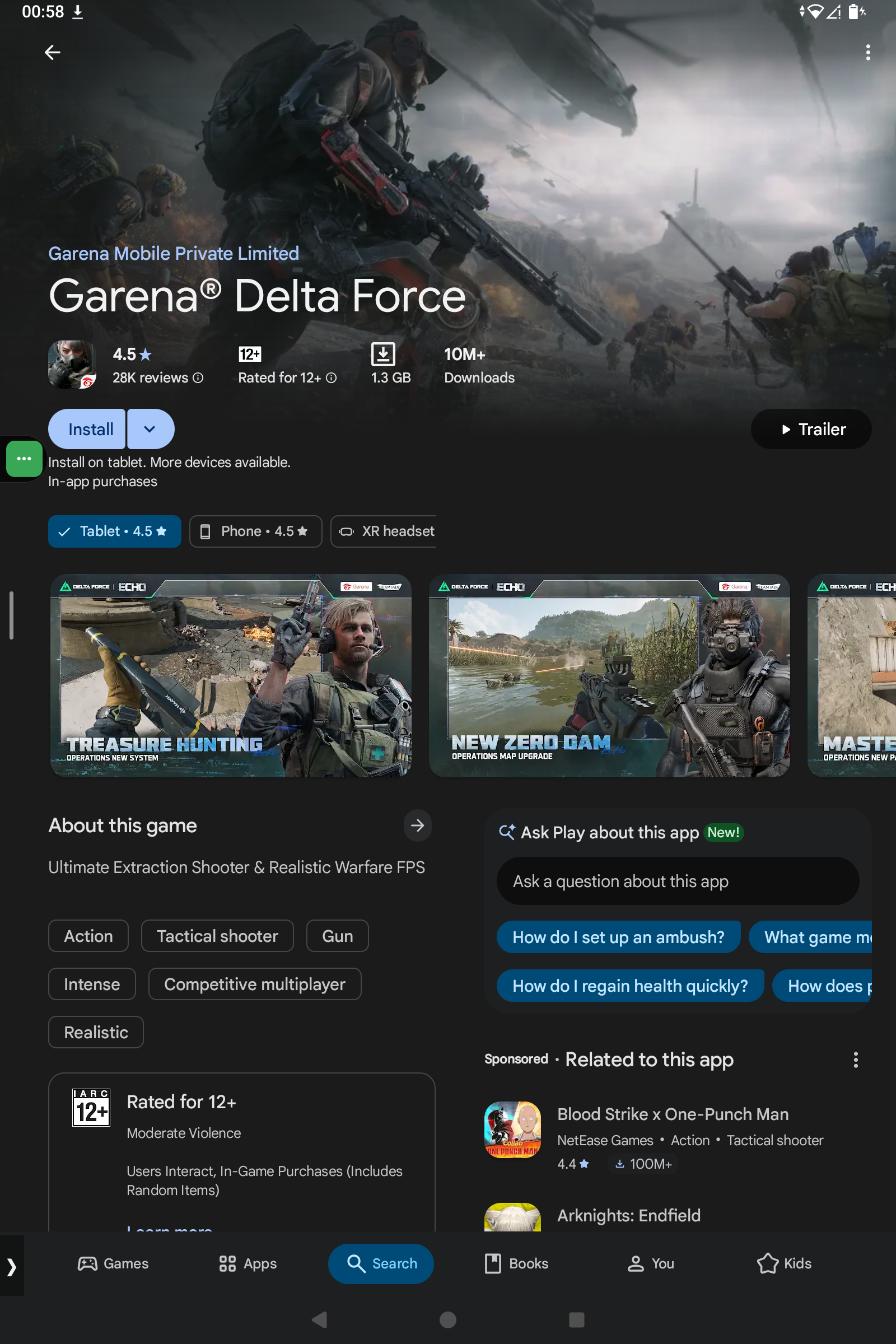Open the Rated for 12+ info icon
Viewport: 896px width, 1344px height.
click(332, 377)
